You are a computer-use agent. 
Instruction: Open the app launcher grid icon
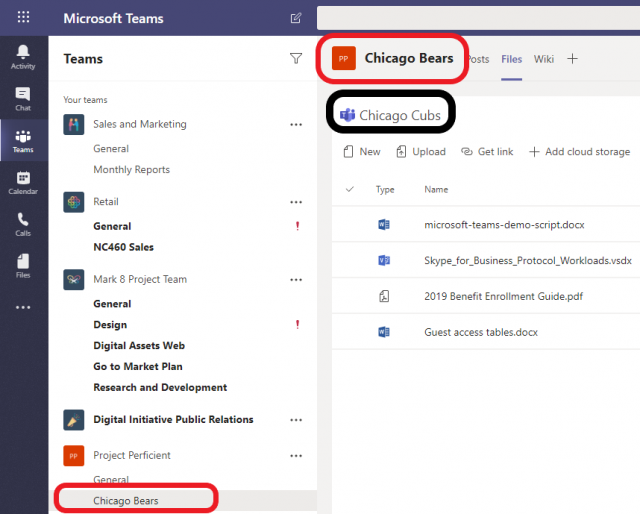coord(23,17)
